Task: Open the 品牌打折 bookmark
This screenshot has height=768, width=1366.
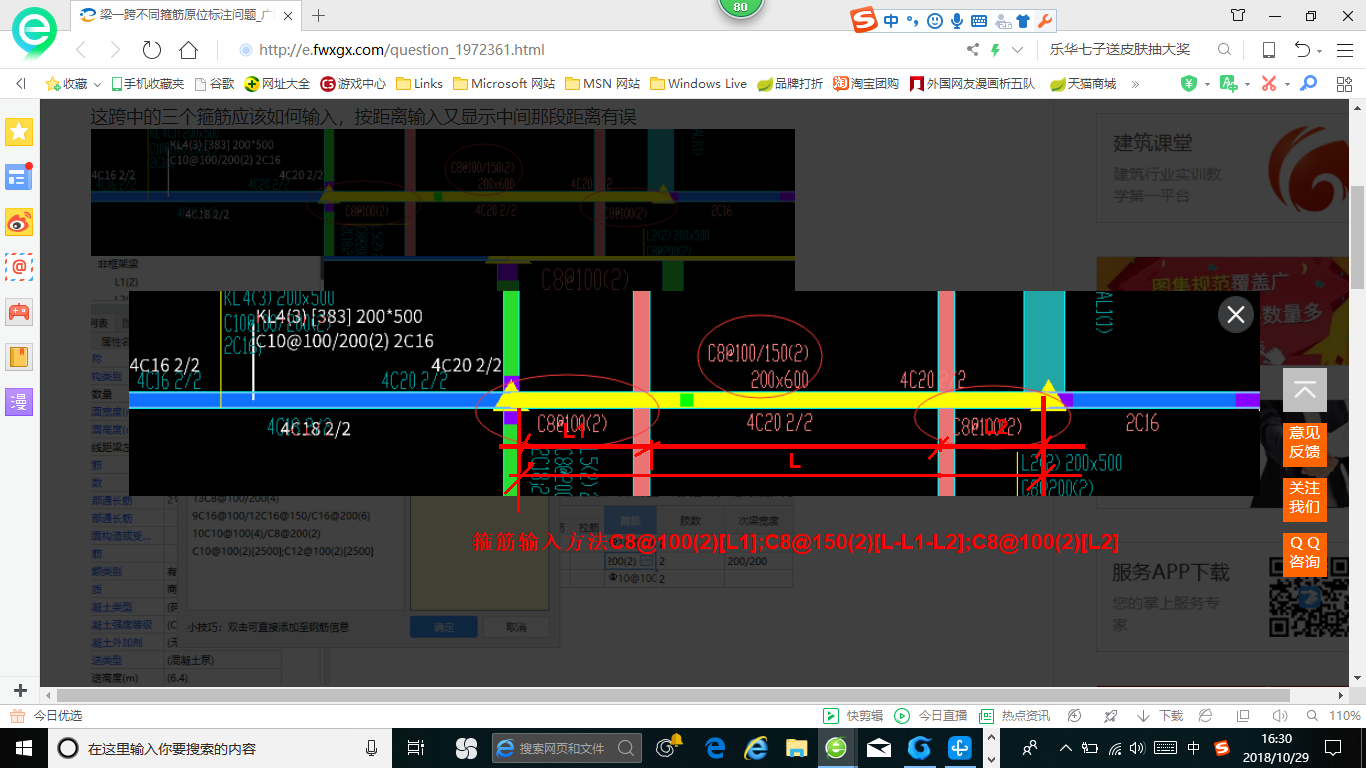Action: (x=790, y=84)
